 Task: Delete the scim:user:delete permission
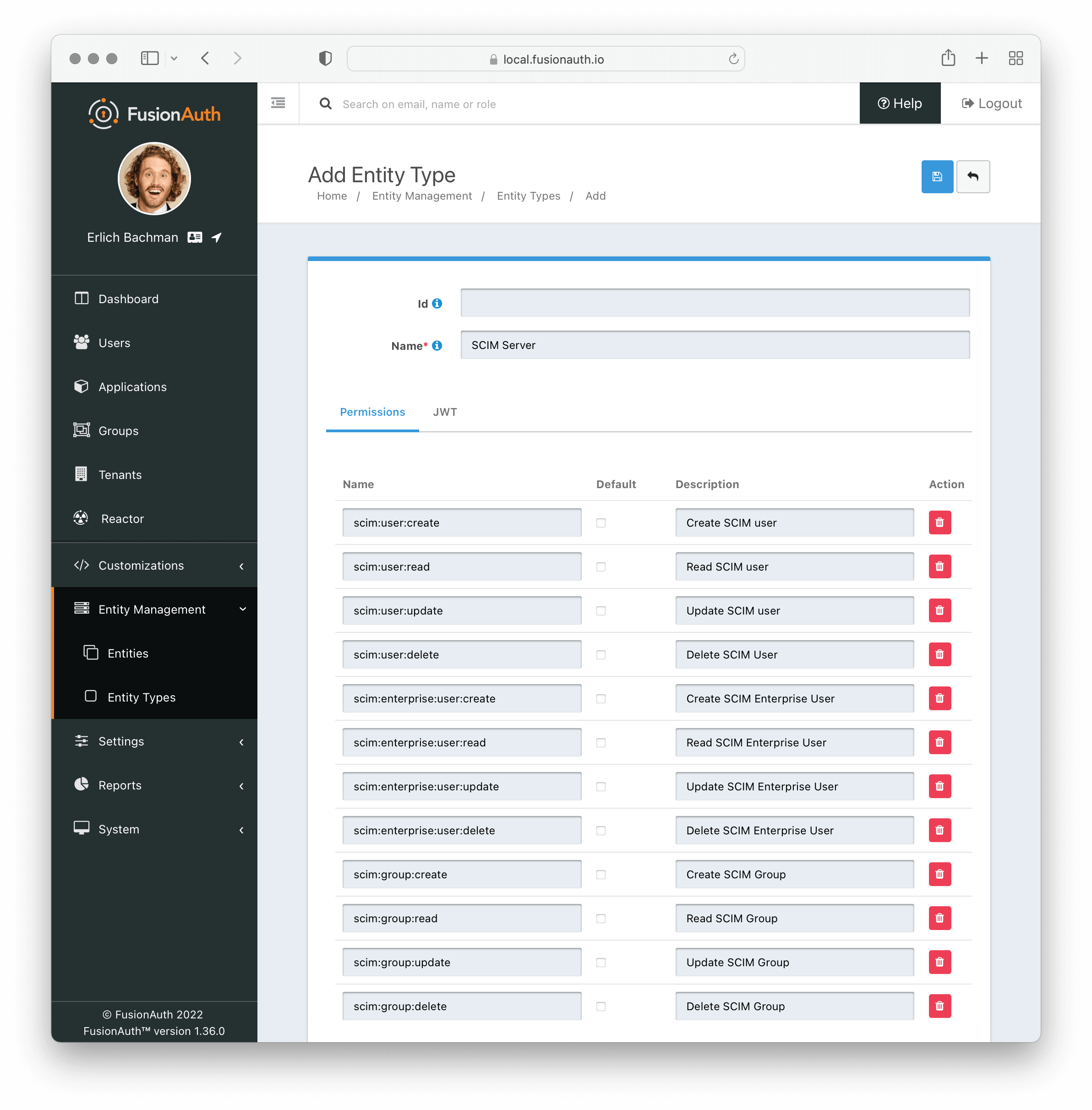pos(939,654)
